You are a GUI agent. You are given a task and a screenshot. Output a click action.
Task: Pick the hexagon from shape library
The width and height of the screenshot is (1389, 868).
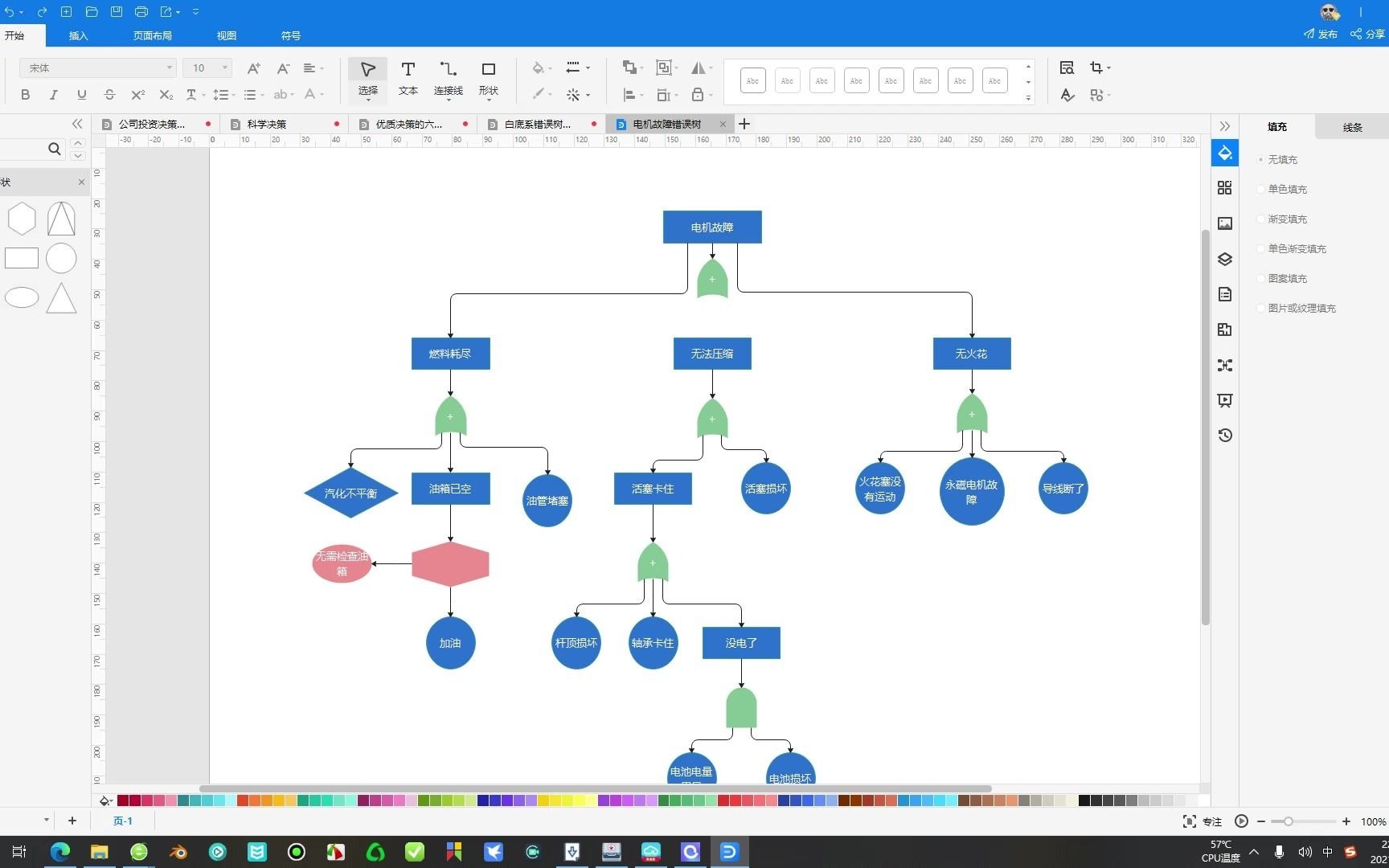pos(22,219)
